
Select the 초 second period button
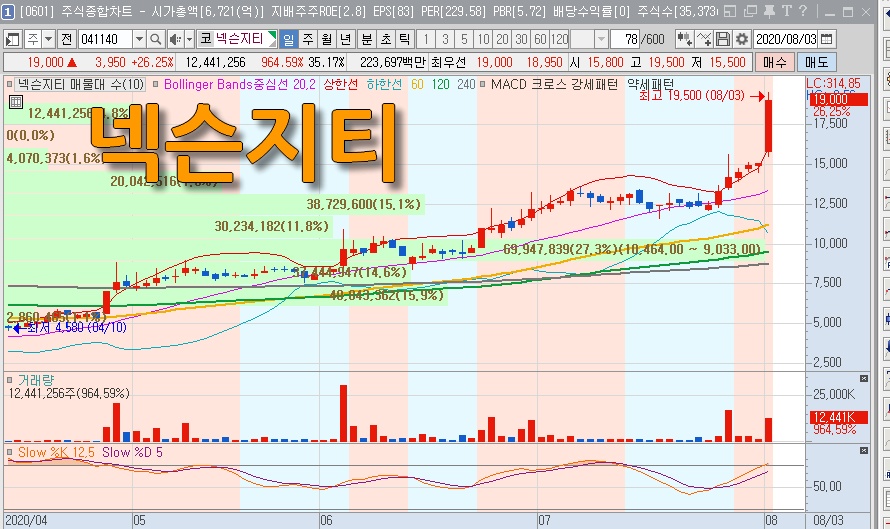coord(386,39)
